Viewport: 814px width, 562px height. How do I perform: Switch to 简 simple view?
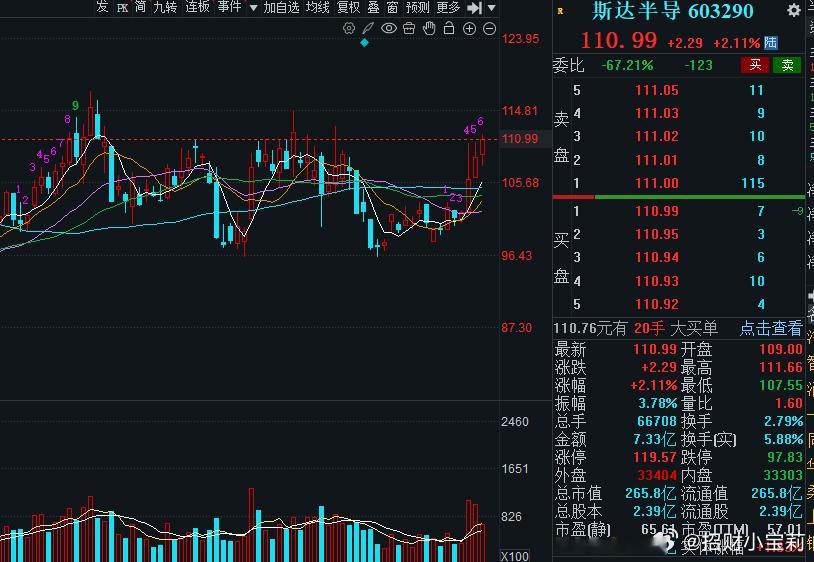point(141,7)
